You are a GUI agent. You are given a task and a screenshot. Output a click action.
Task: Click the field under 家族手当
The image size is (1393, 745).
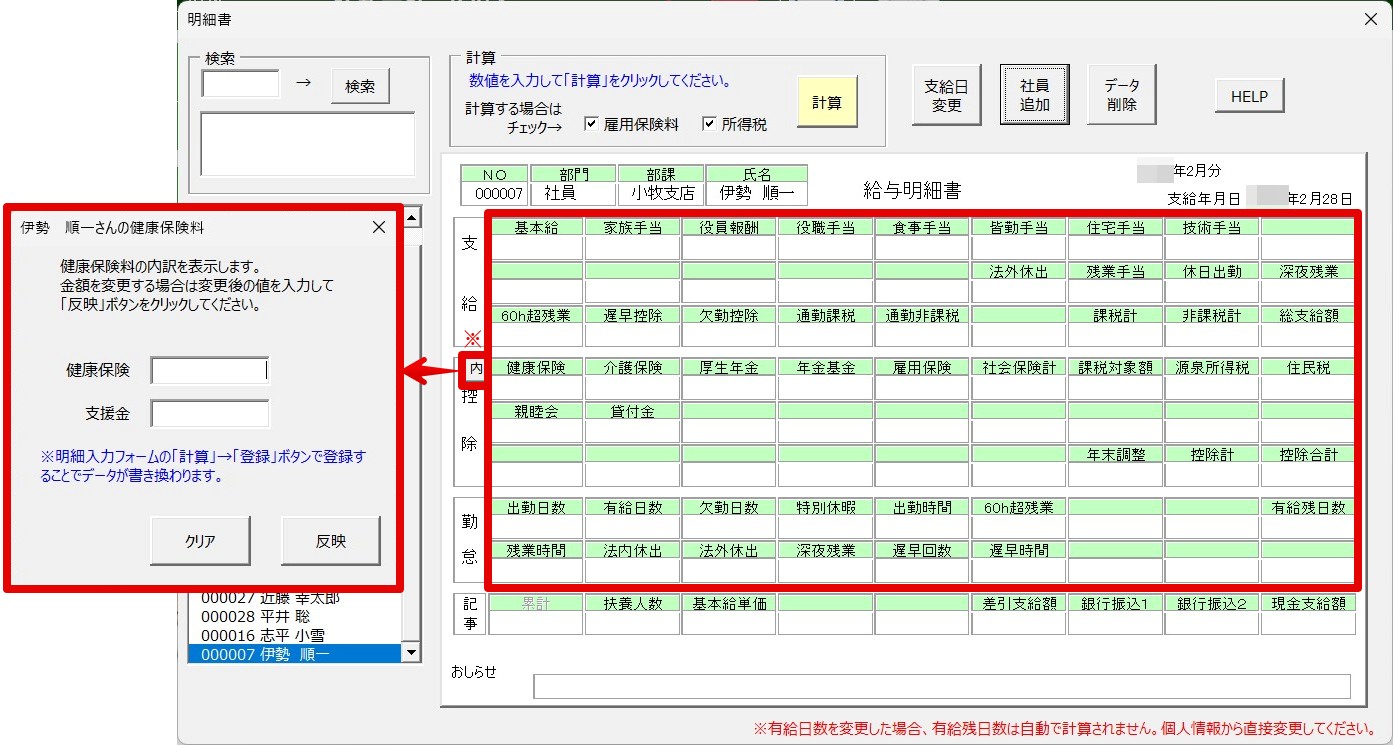(632, 248)
